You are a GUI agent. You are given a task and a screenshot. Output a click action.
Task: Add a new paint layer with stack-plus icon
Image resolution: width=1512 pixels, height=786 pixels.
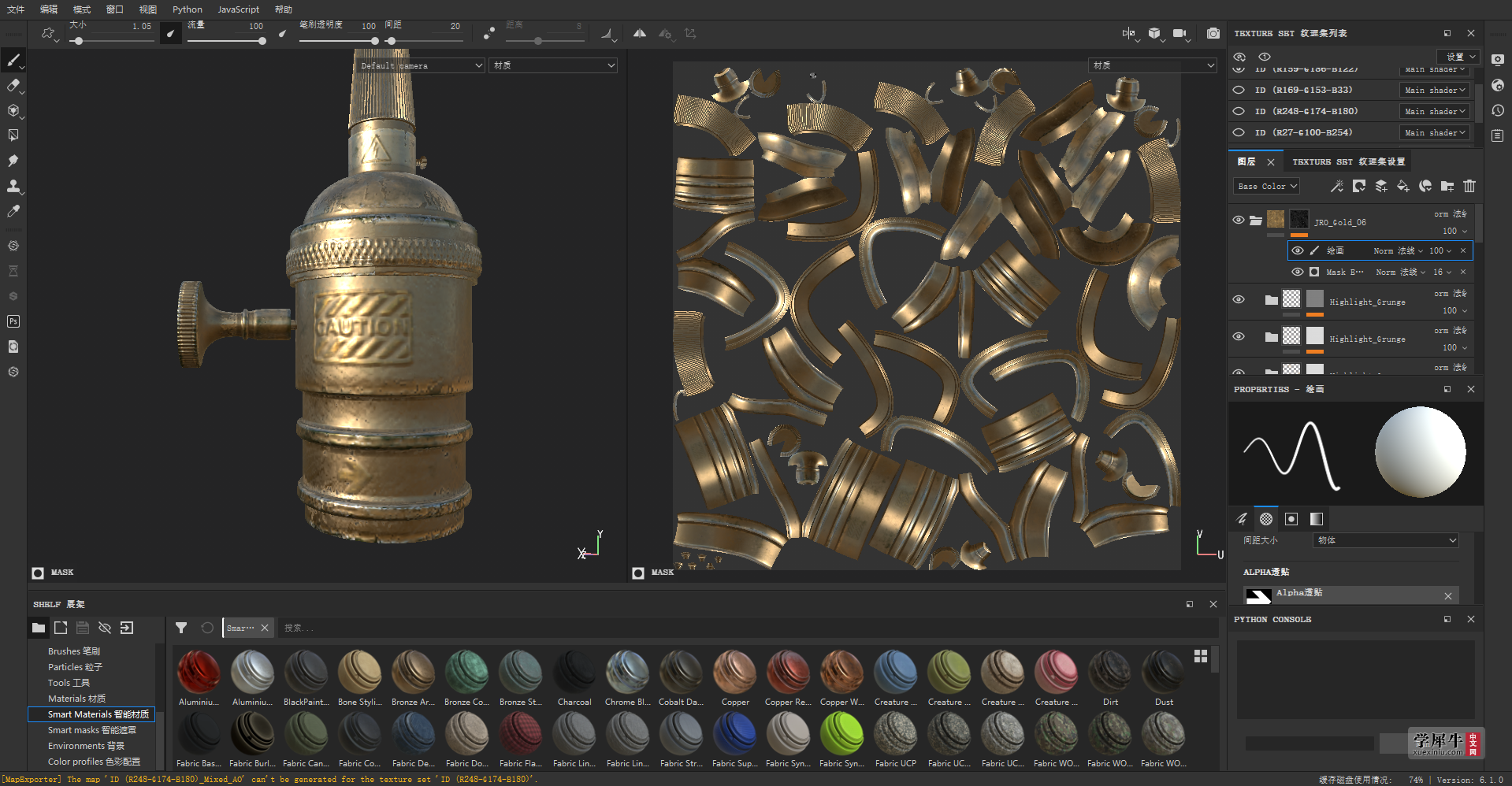(1381, 187)
